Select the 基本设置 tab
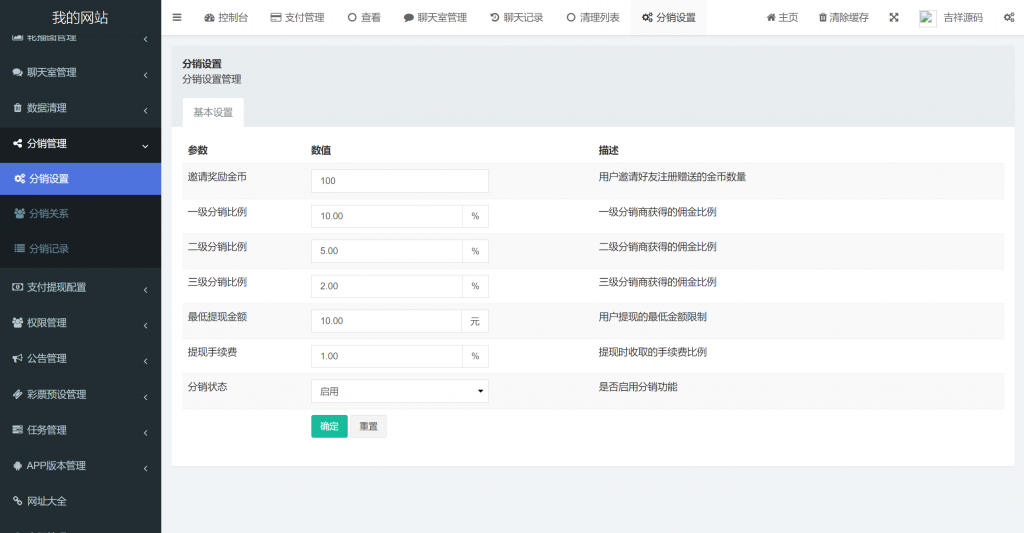 [213, 112]
